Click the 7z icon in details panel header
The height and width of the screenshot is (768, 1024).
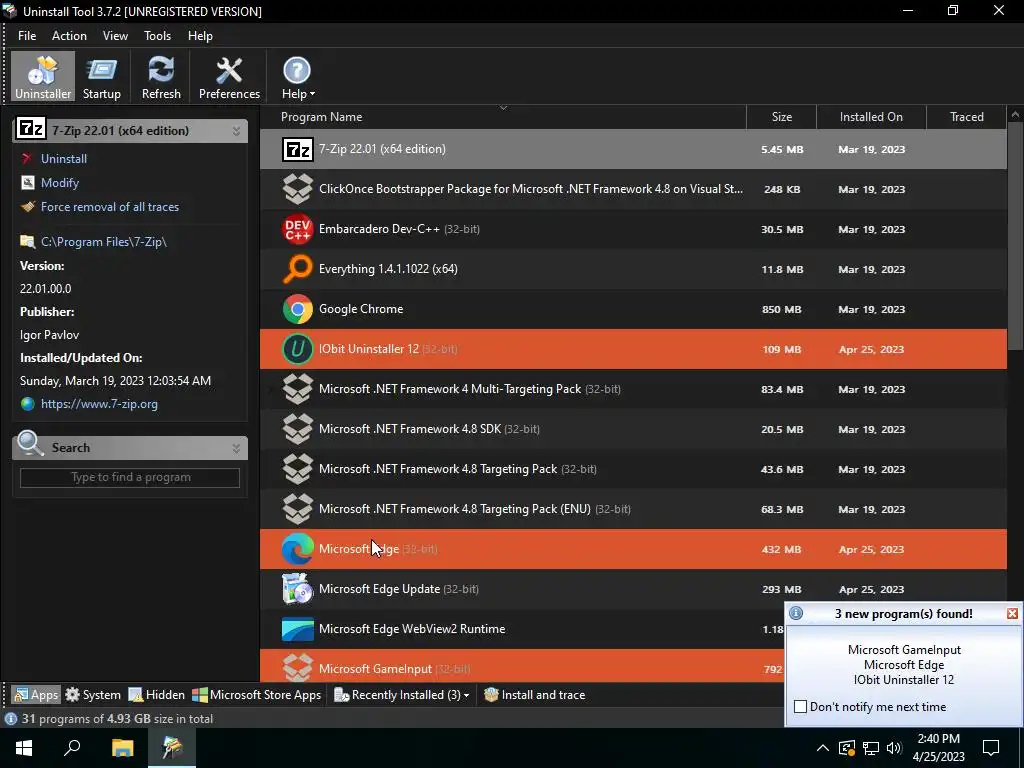31,129
